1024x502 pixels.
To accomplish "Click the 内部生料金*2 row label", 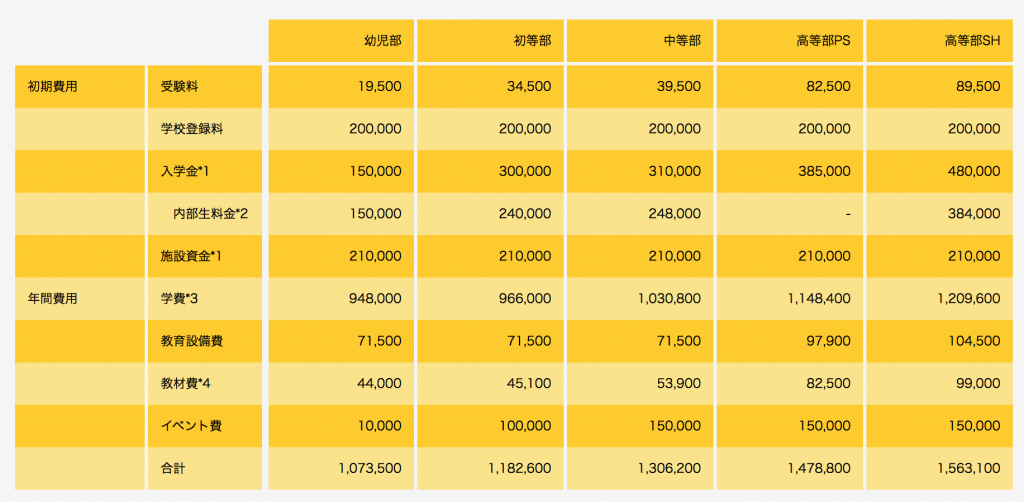I will coord(210,213).
